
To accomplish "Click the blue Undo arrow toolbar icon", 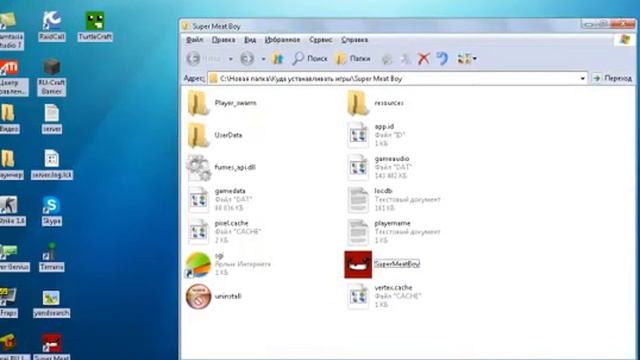I will pos(442,59).
